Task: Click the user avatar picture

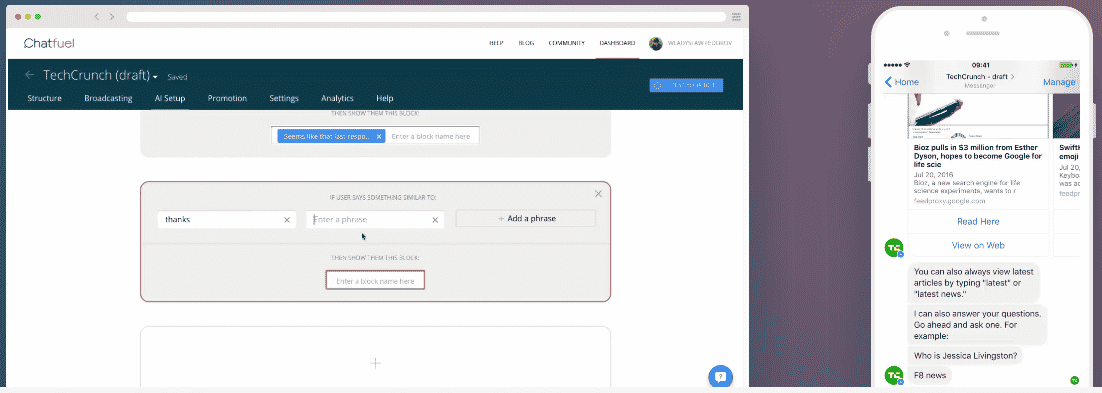Action: tap(656, 44)
